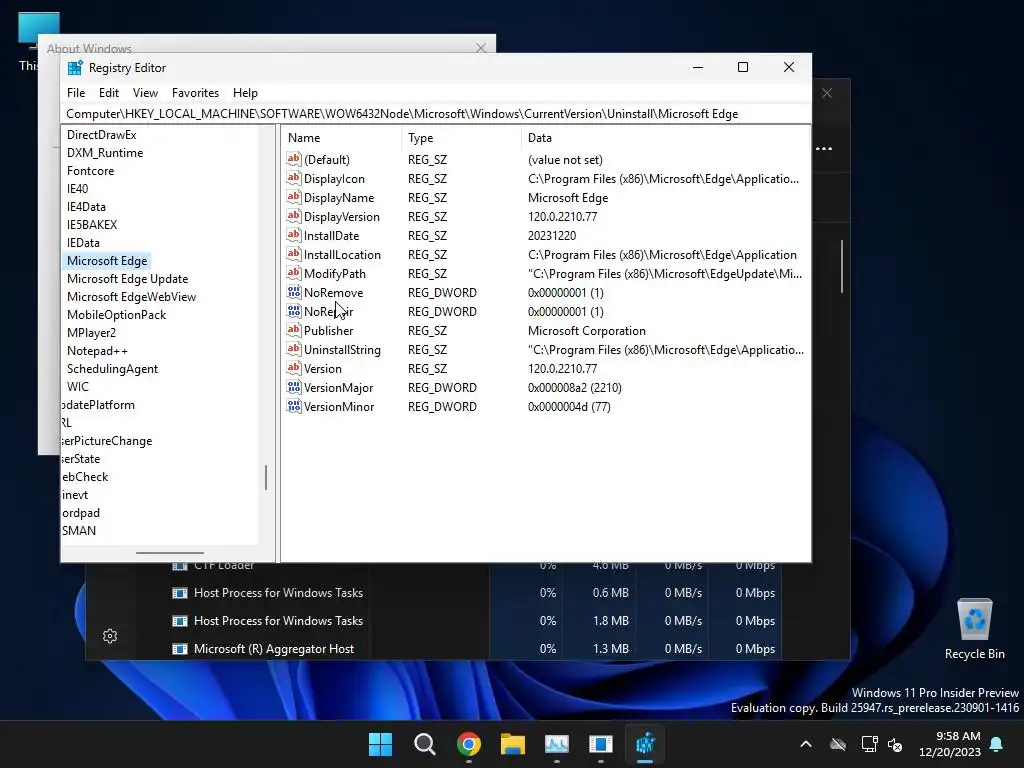This screenshot has width=1024, height=768.
Task: Open Task Manager three-dots more menu
Action: (x=824, y=149)
